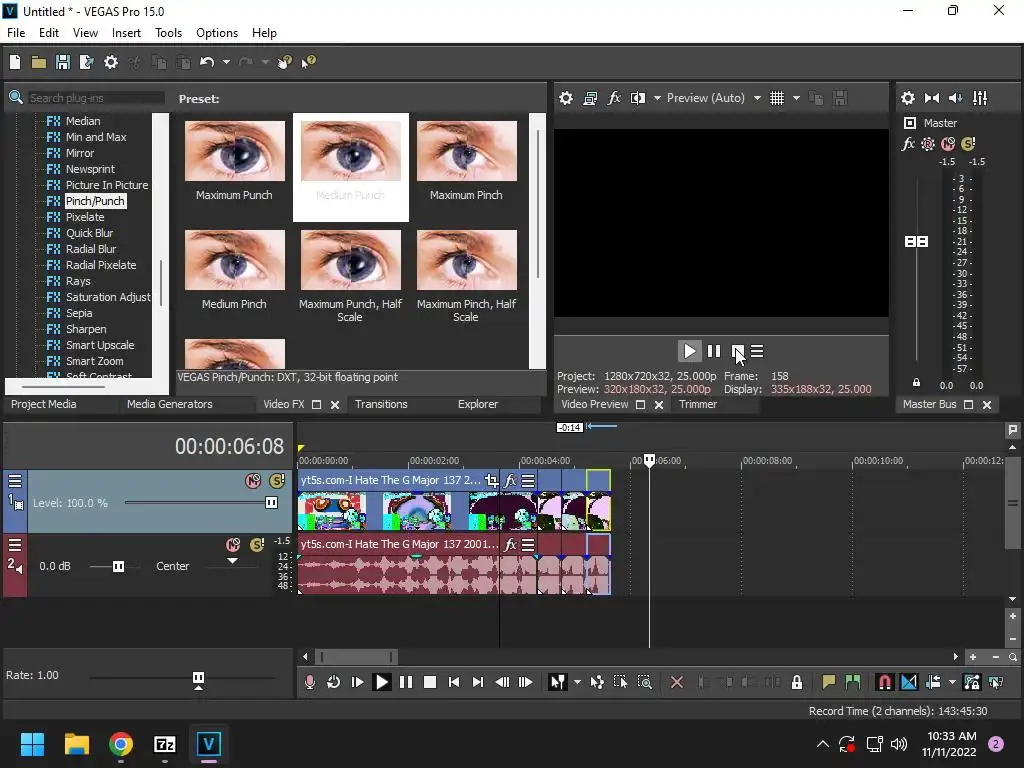The width and height of the screenshot is (1024, 768).
Task: Open the audio track automation dropdown arrow
Action: 232,561
